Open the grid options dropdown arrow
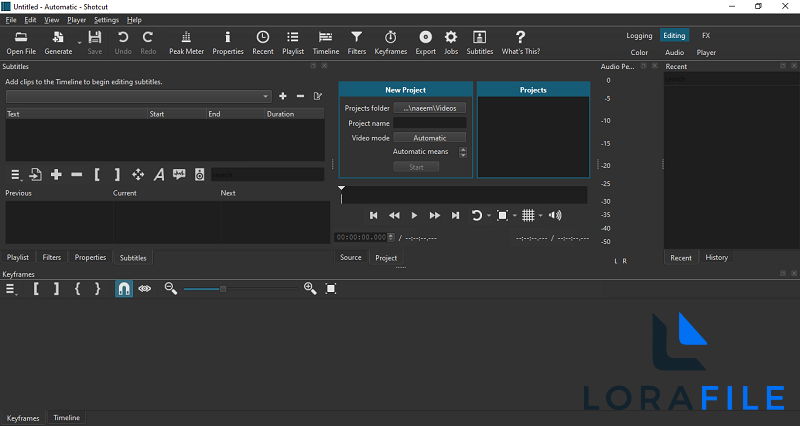Screen dimensions: 800x426 (540, 215)
